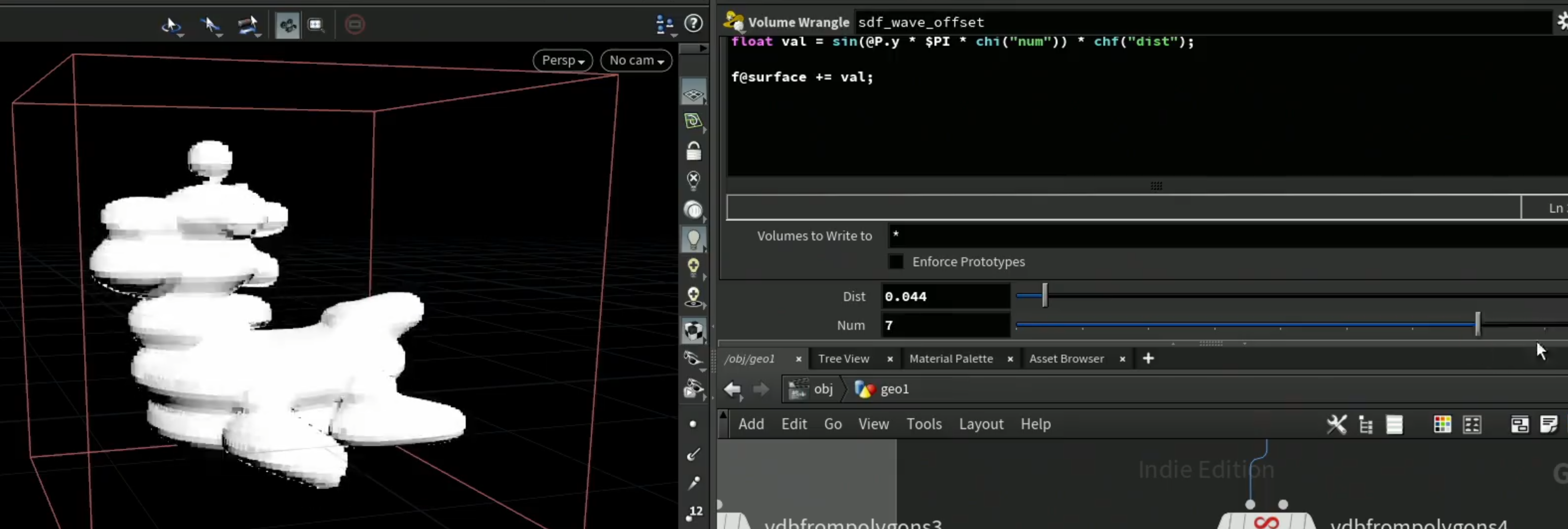This screenshot has width=1568, height=529.
Task: Add a new pane tab with plus button
Action: point(1148,359)
